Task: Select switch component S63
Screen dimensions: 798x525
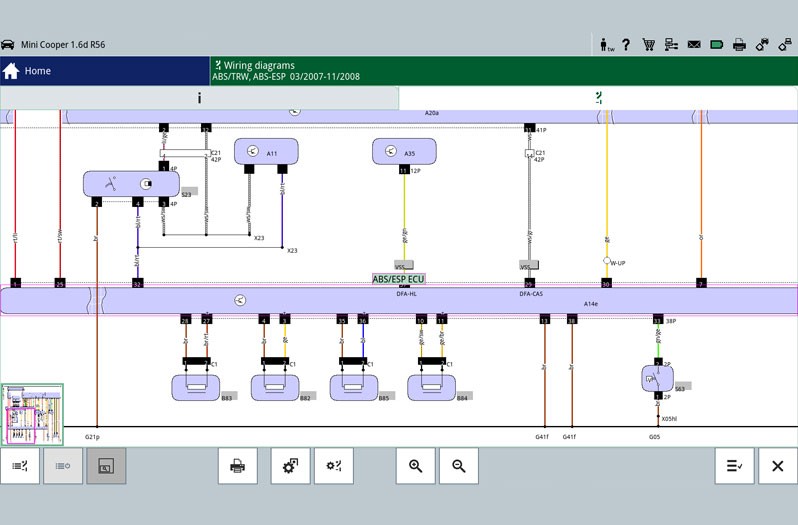Action: pos(658,379)
